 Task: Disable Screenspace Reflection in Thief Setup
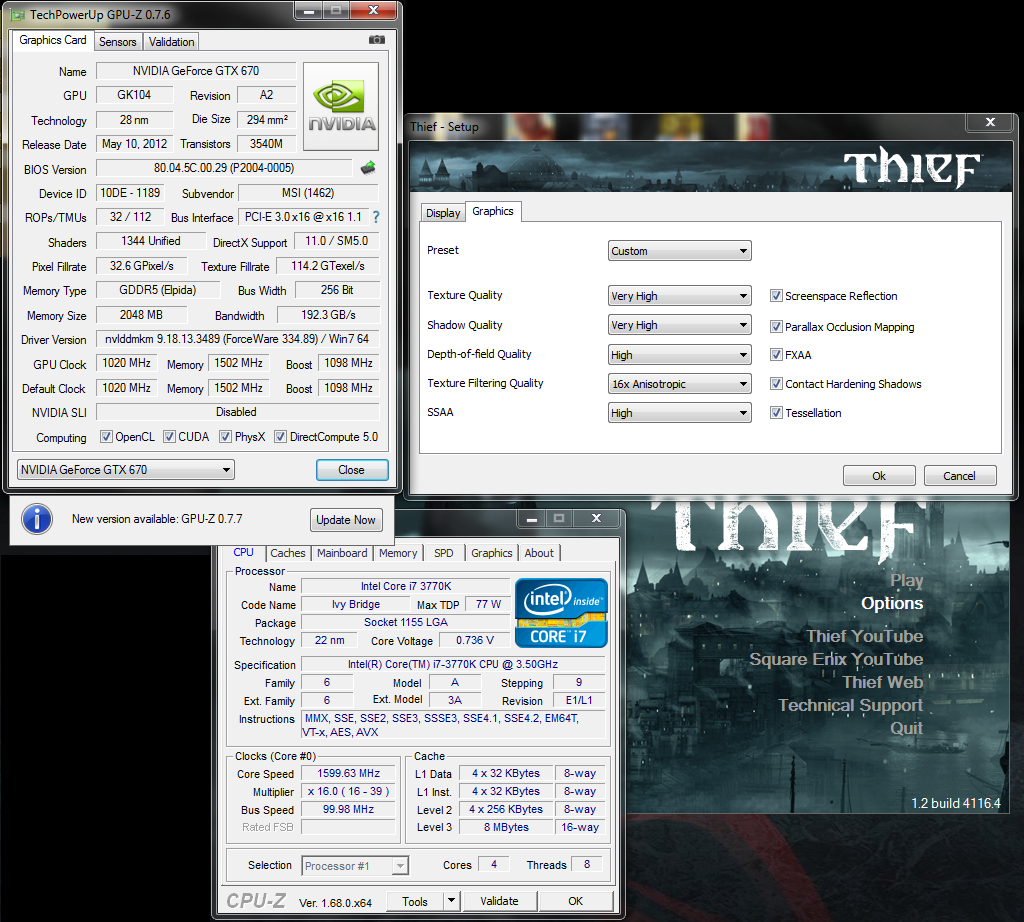click(x=776, y=296)
